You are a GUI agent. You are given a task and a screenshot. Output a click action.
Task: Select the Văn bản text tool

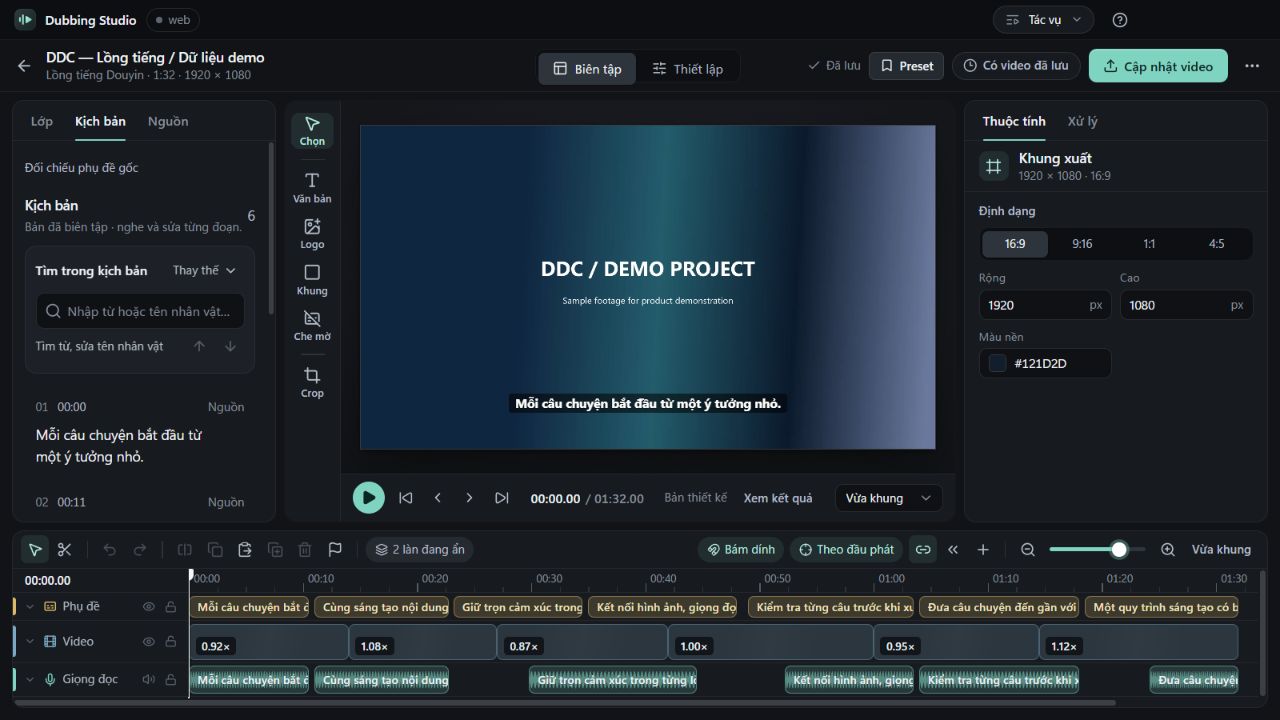[x=312, y=187]
